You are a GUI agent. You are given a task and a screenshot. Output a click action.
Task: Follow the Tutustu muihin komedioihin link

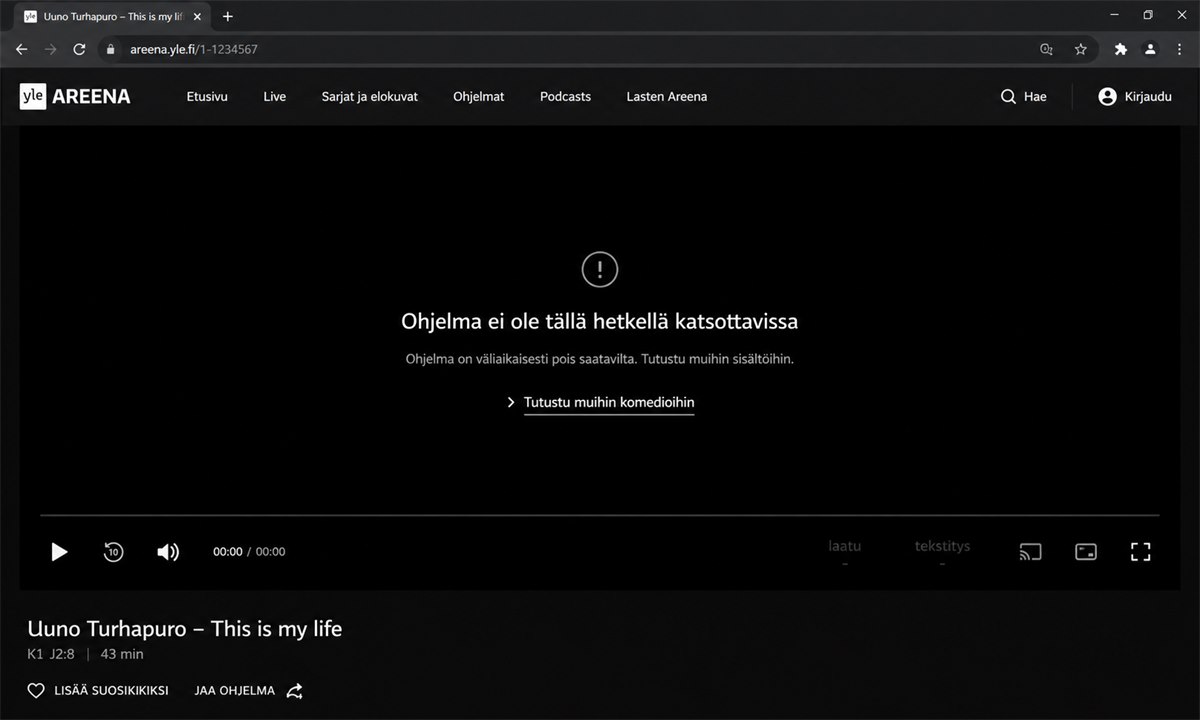point(609,402)
